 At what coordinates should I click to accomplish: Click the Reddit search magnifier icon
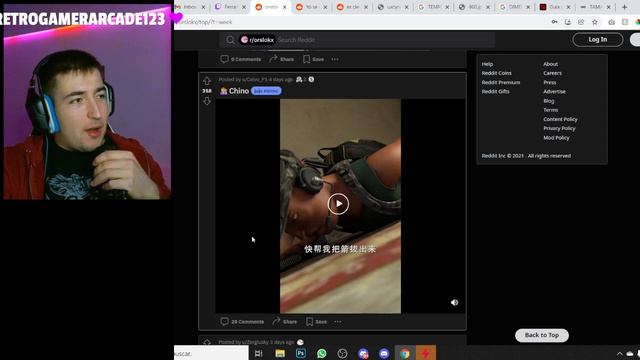tap(230, 40)
